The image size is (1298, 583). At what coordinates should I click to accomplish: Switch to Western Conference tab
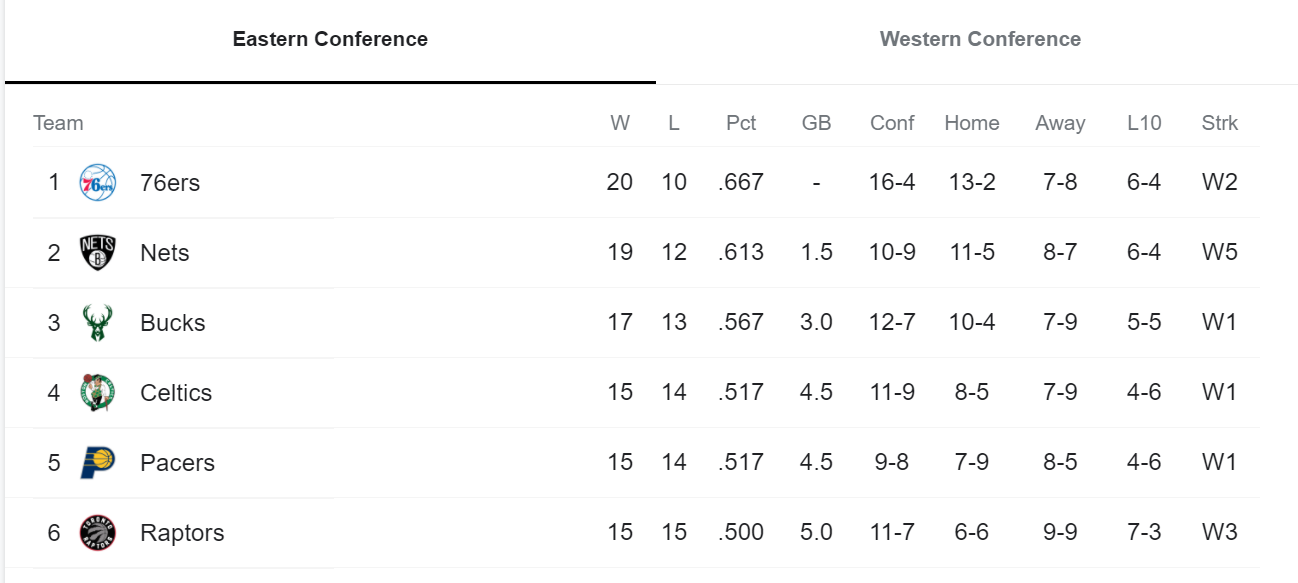point(980,40)
